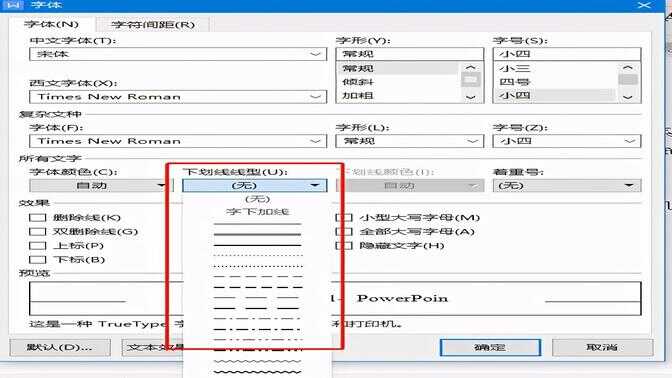Close the 字体 dialog with the X
672x378 pixels.
click(644, 5)
